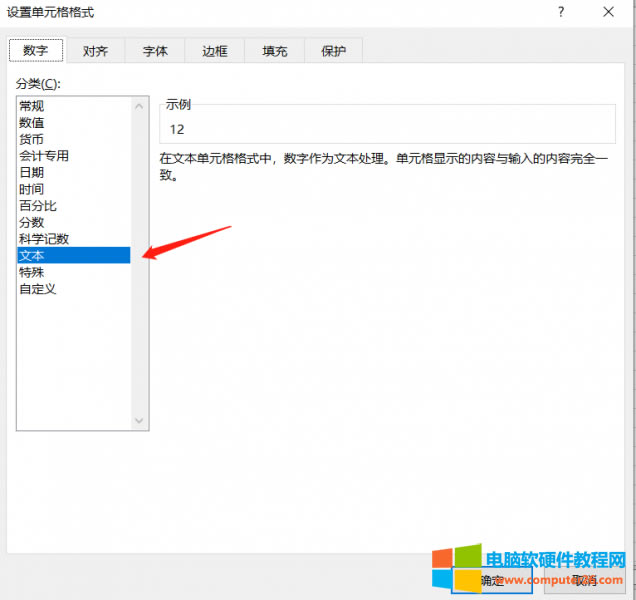Select the 边框 tab
Screen dimensions: 636x600
pos(214,51)
